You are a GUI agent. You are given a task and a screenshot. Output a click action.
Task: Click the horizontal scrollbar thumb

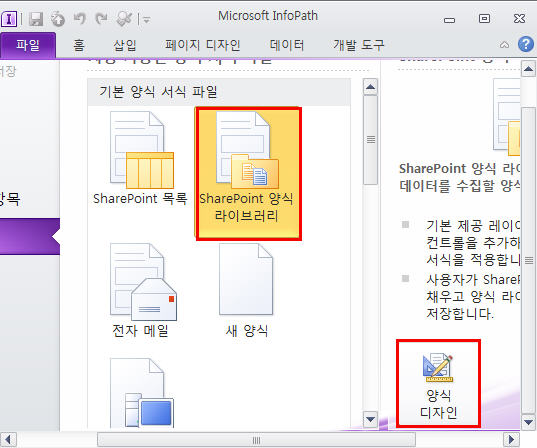pos(256,440)
